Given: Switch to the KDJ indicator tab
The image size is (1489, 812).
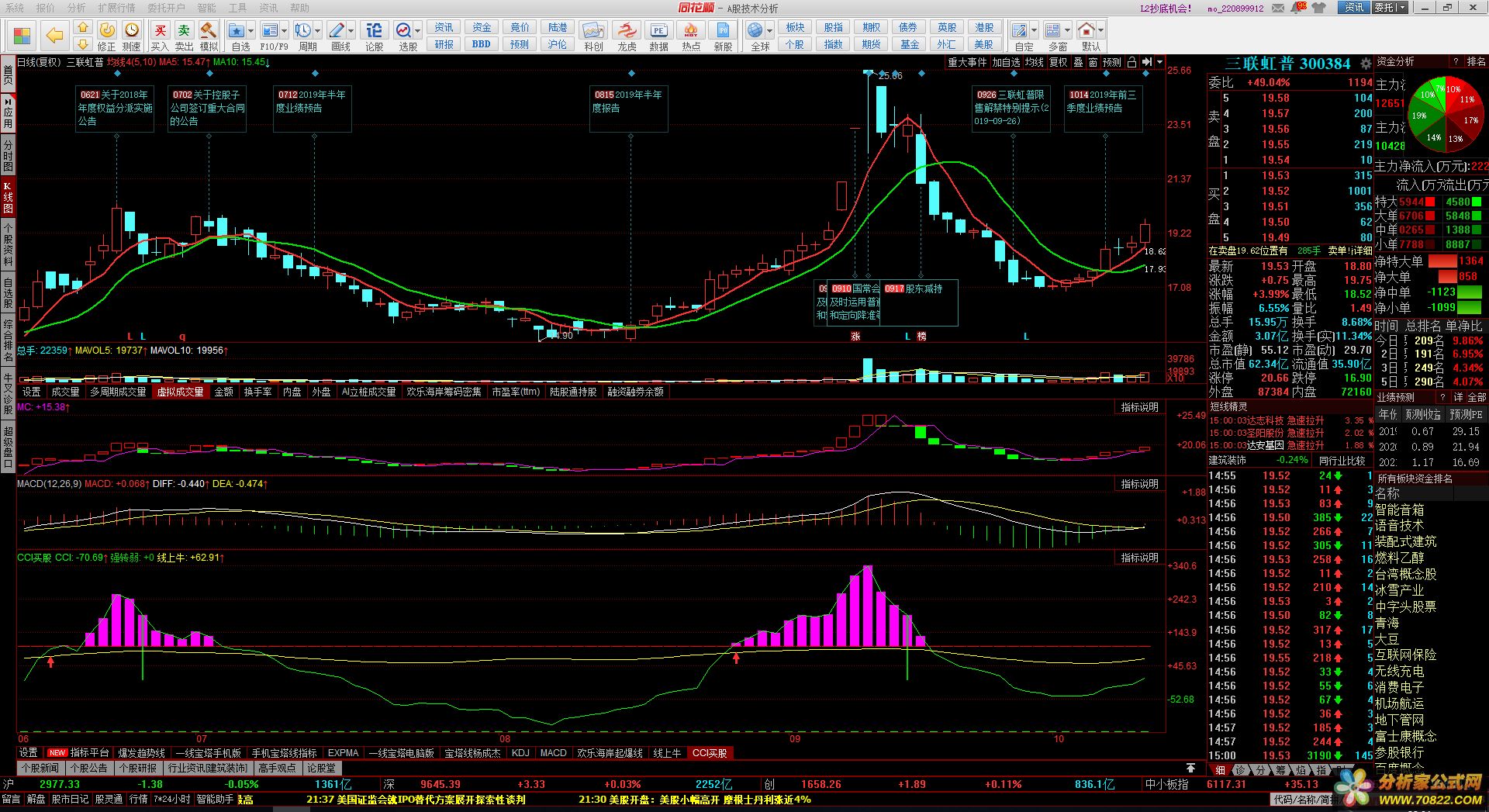Looking at the screenshot, I should [520, 752].
